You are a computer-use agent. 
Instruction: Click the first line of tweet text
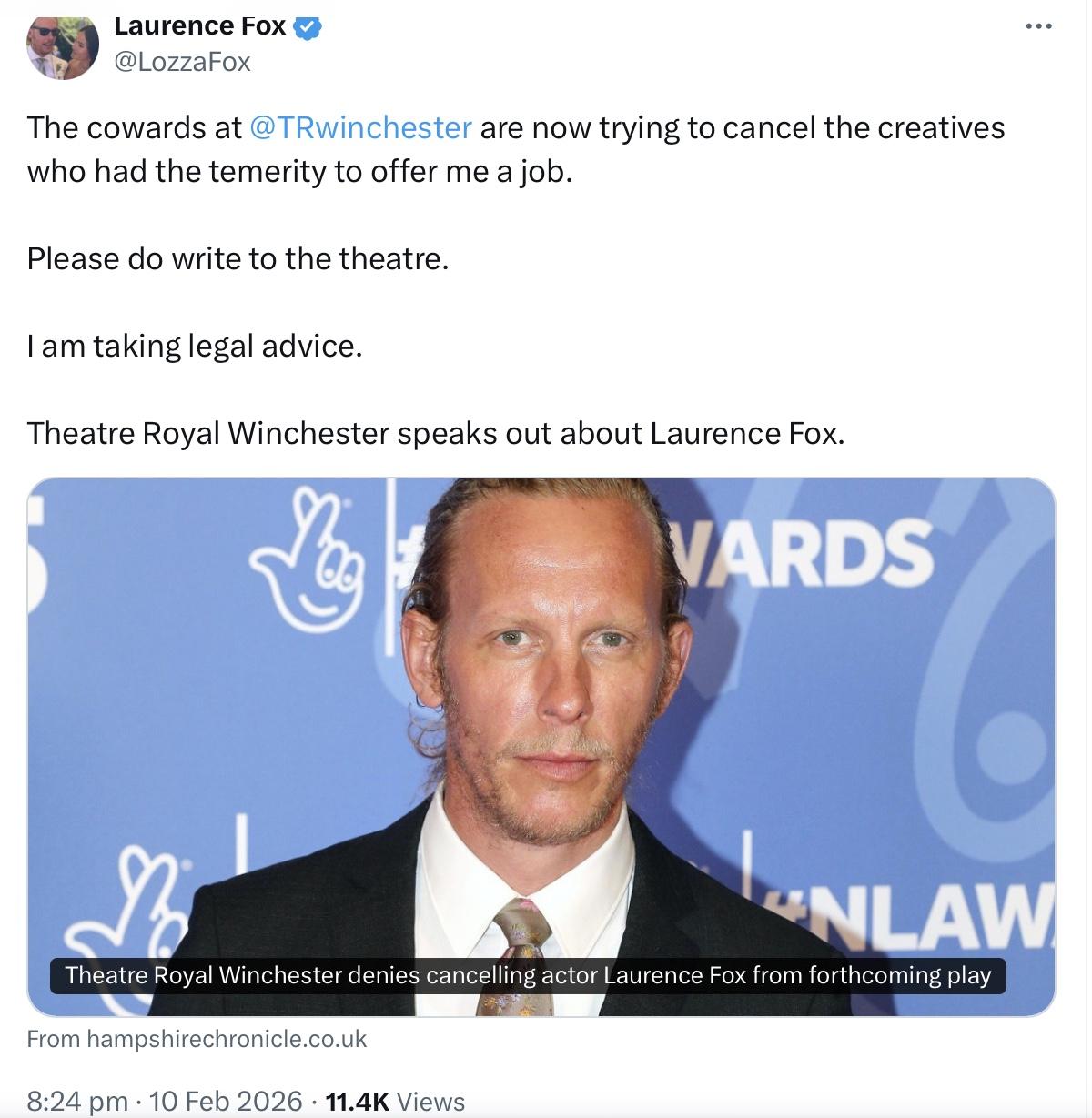tap(516, 127)
